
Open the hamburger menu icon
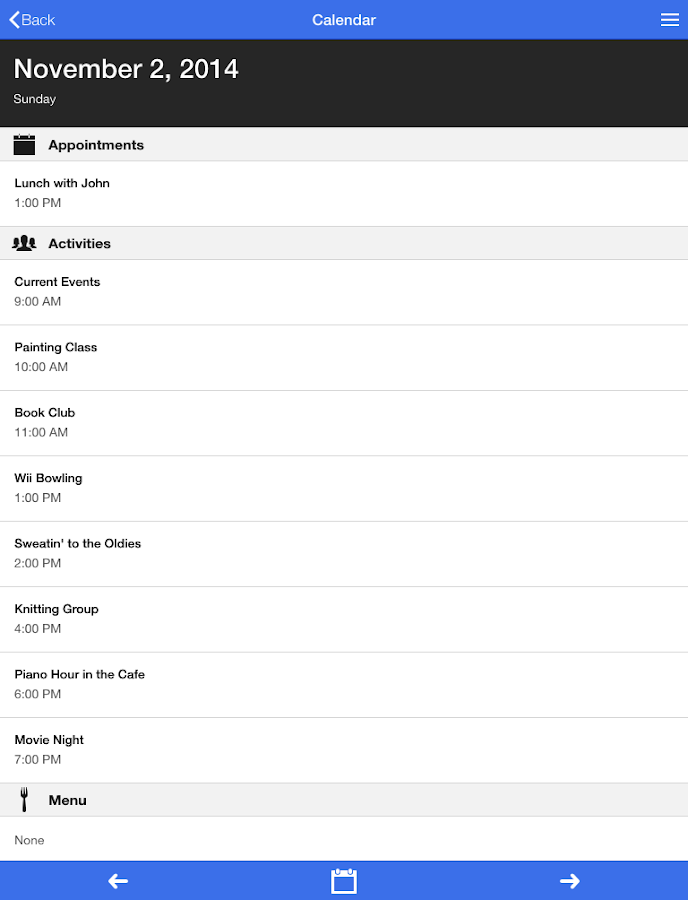point(670,20)
